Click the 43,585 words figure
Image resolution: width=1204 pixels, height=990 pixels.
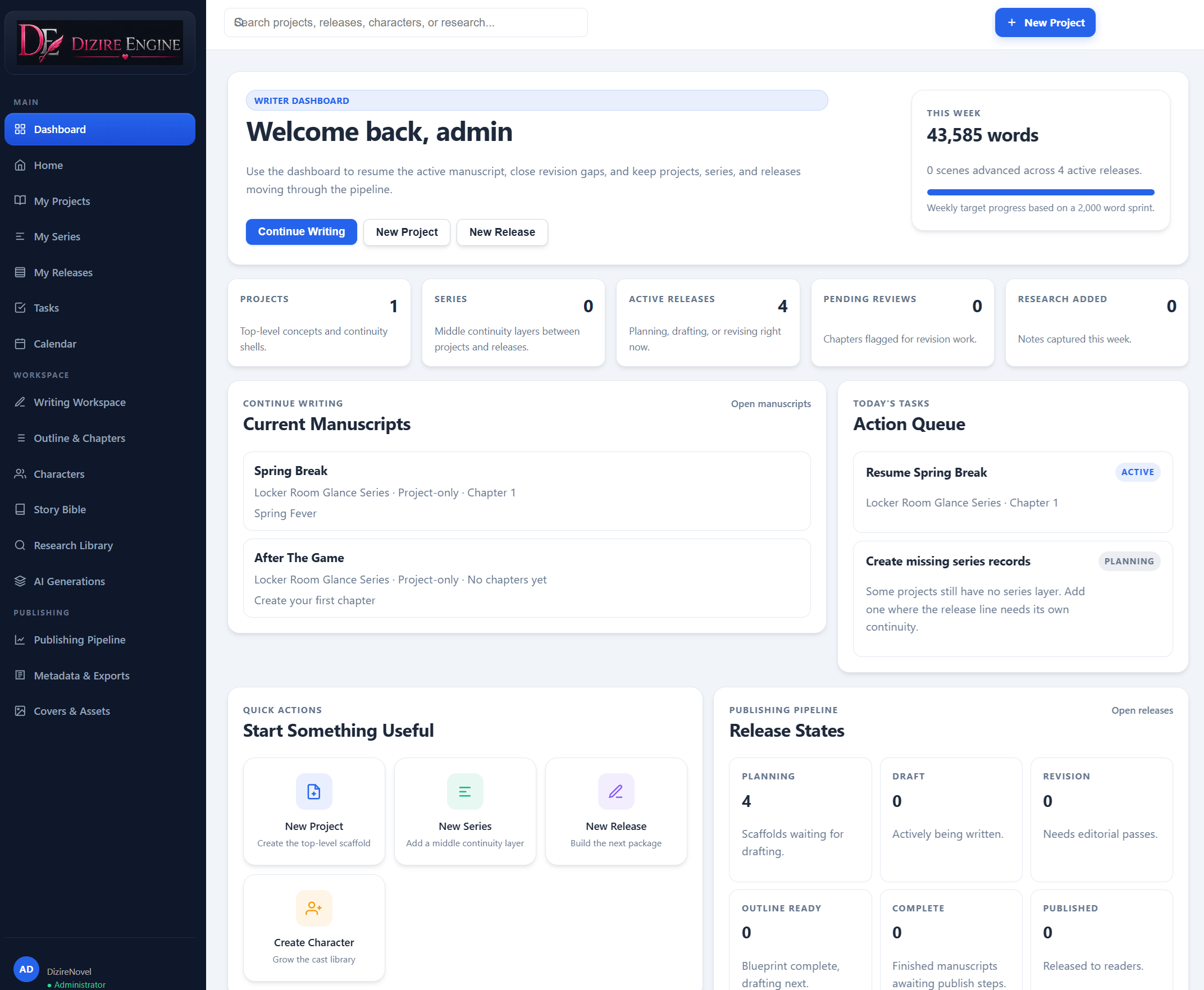982,135
